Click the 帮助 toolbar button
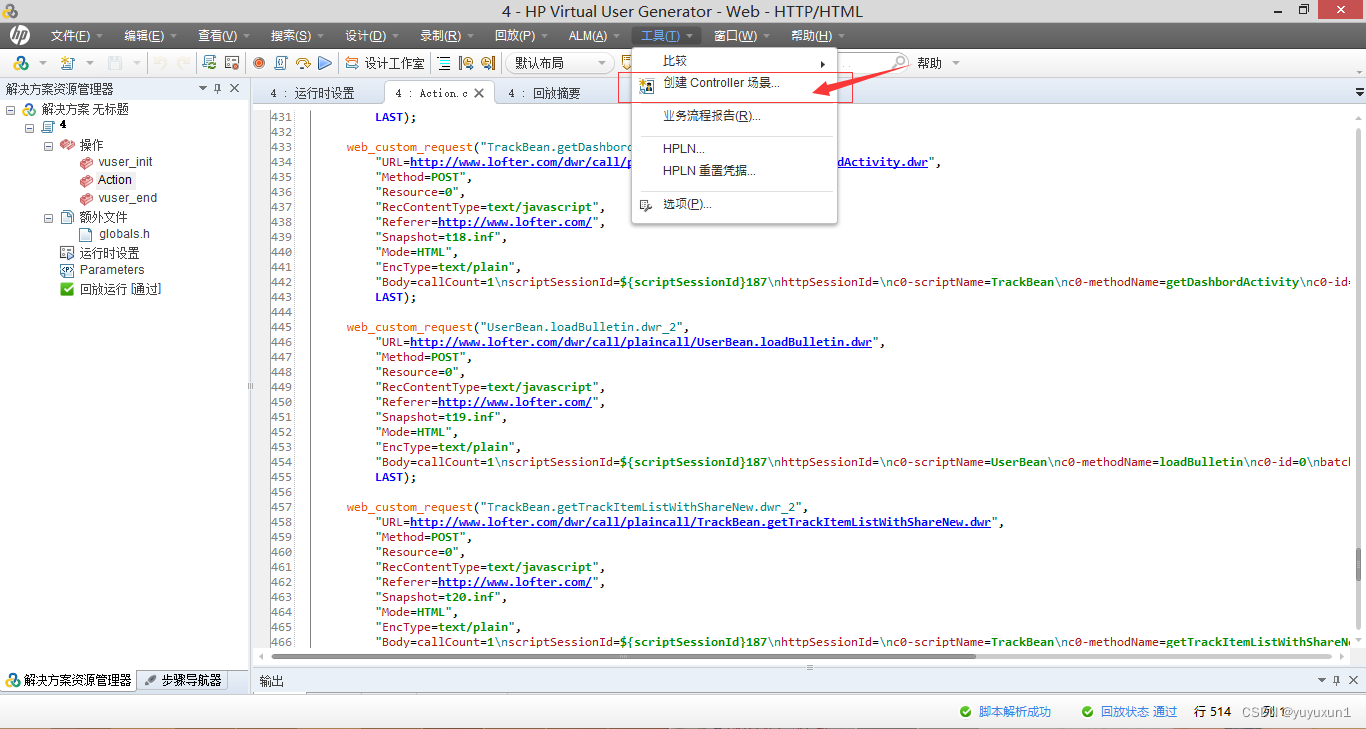The image size is (1366, 729). (929, 63)
